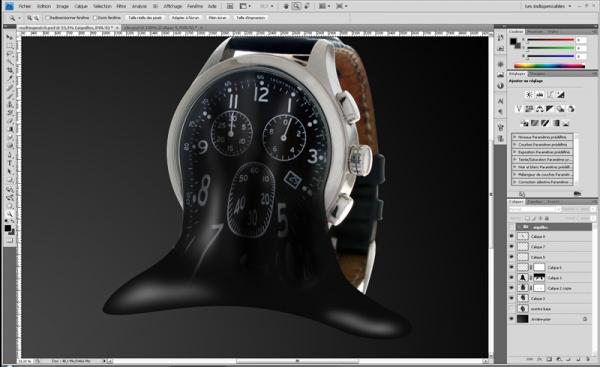Add a Channel Mixer adjustment
Screen dimensions: 600x367
(571, 109)
